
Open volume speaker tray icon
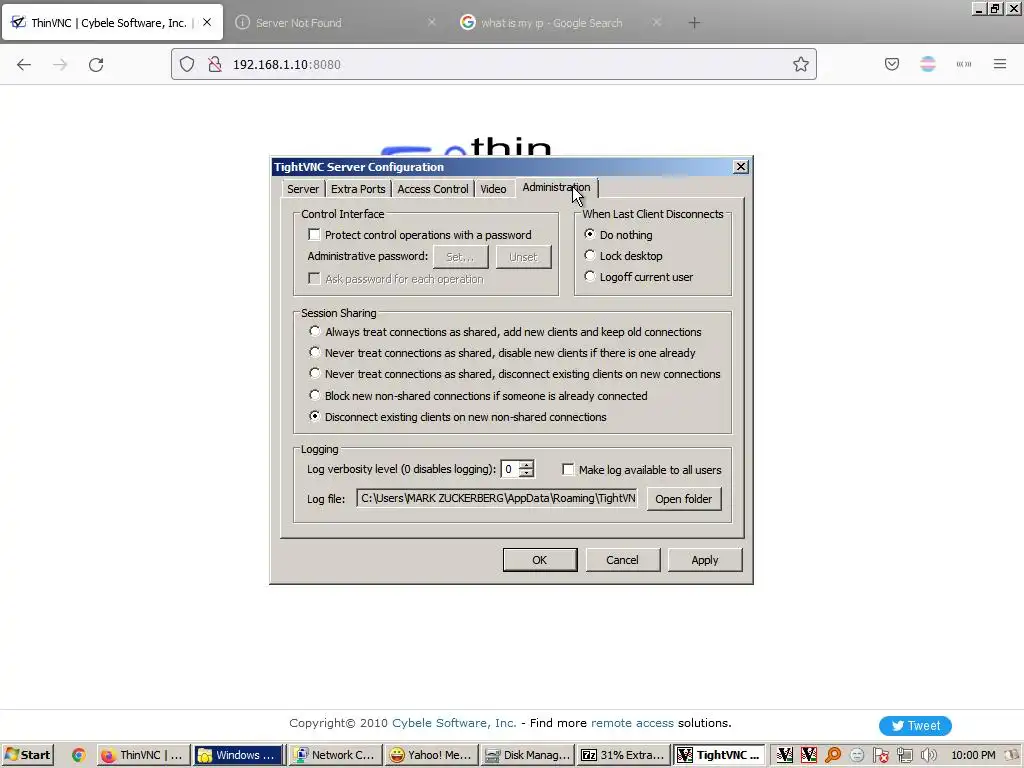point(928,755)
